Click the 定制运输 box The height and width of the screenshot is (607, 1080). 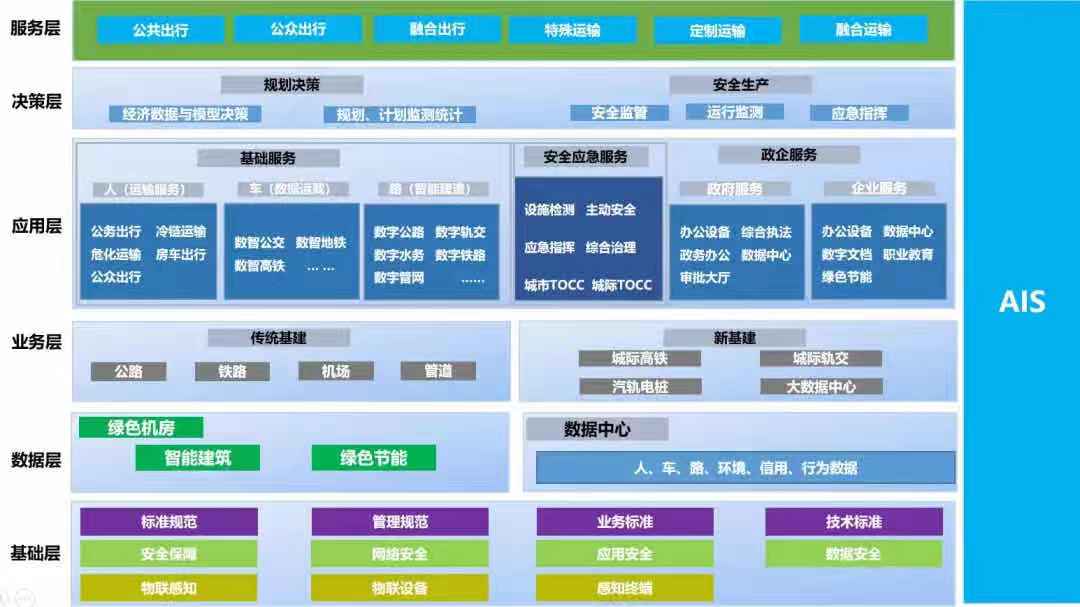click(x=717, y=30)
